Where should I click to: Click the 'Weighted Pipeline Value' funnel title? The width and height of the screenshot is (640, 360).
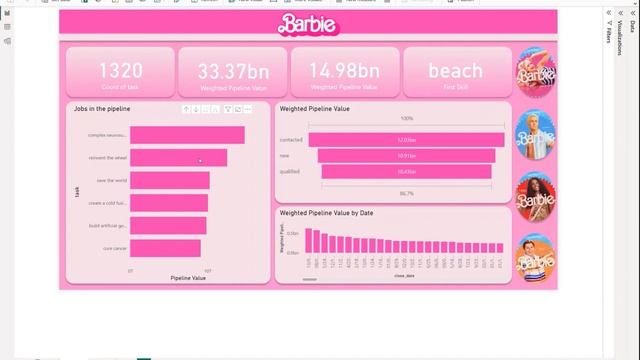point(314,109)
